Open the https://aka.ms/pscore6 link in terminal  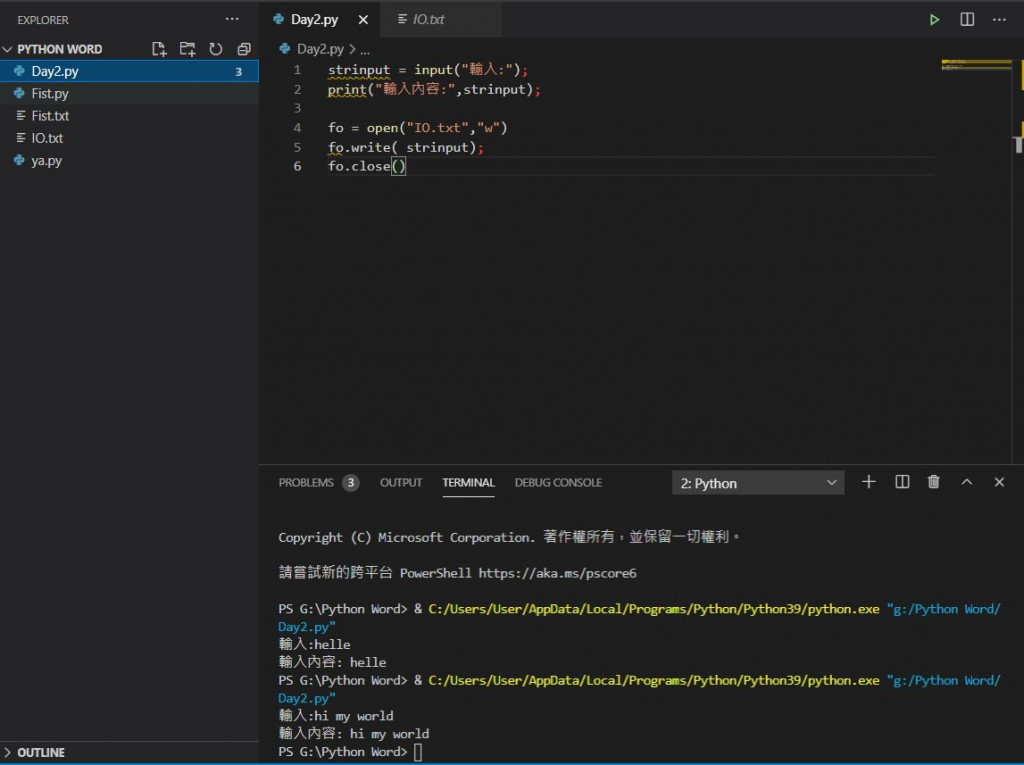coord(557,573)
